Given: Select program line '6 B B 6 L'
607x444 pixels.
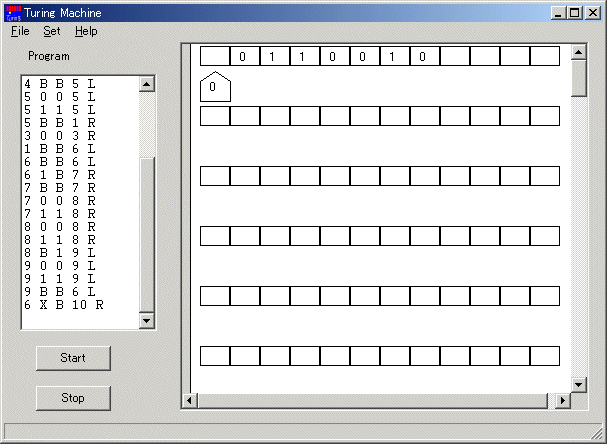Looking at the screenshot, I should click(x=60, y=162).
